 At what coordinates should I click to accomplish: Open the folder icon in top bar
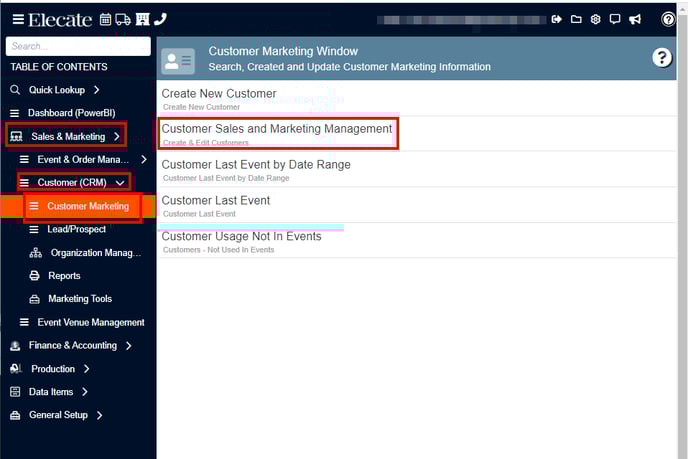coord(576,19)
